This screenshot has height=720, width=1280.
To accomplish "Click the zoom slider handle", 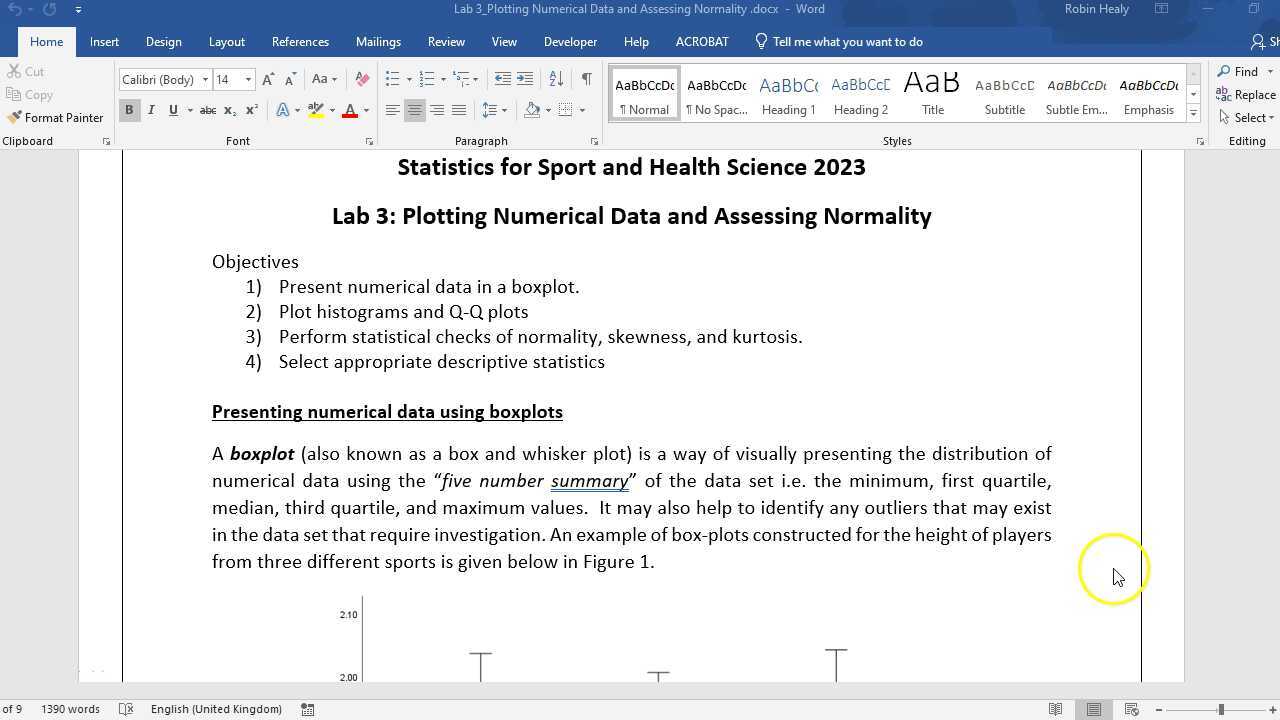I will point(1220,709).
